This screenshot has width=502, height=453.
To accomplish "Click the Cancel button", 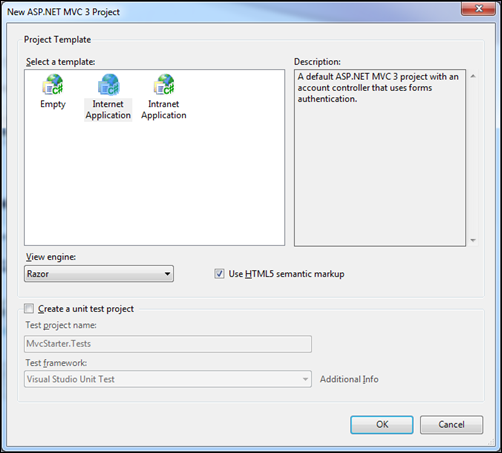I will tap(451, 425).
